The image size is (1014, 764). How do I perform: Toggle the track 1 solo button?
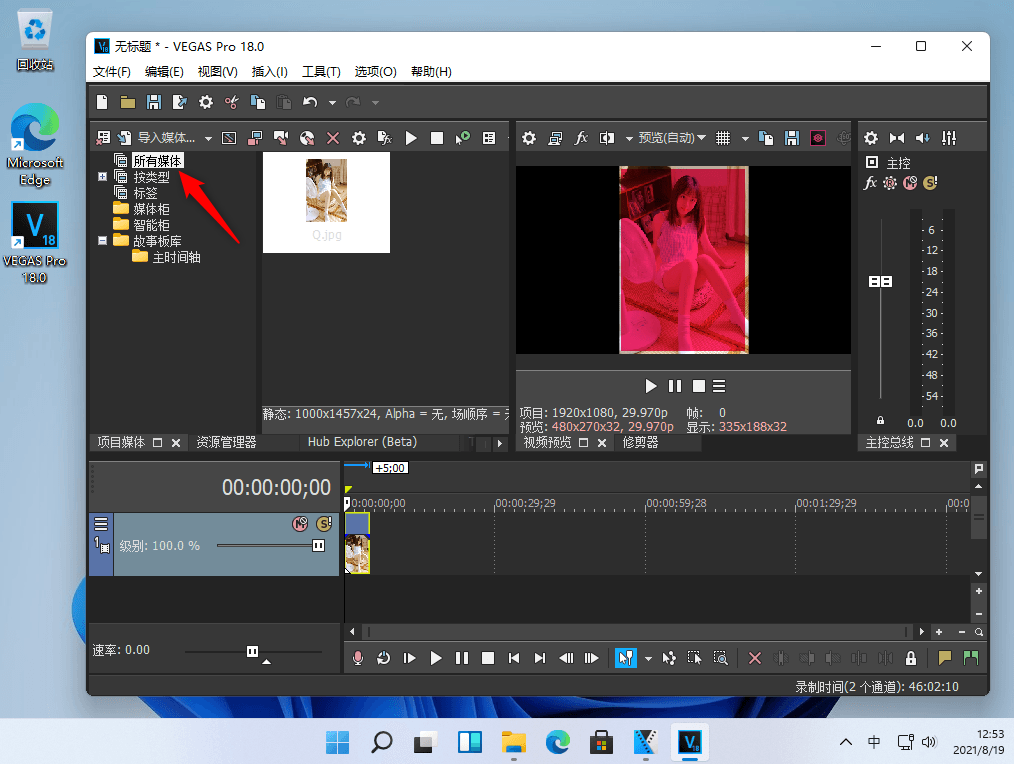324,524
